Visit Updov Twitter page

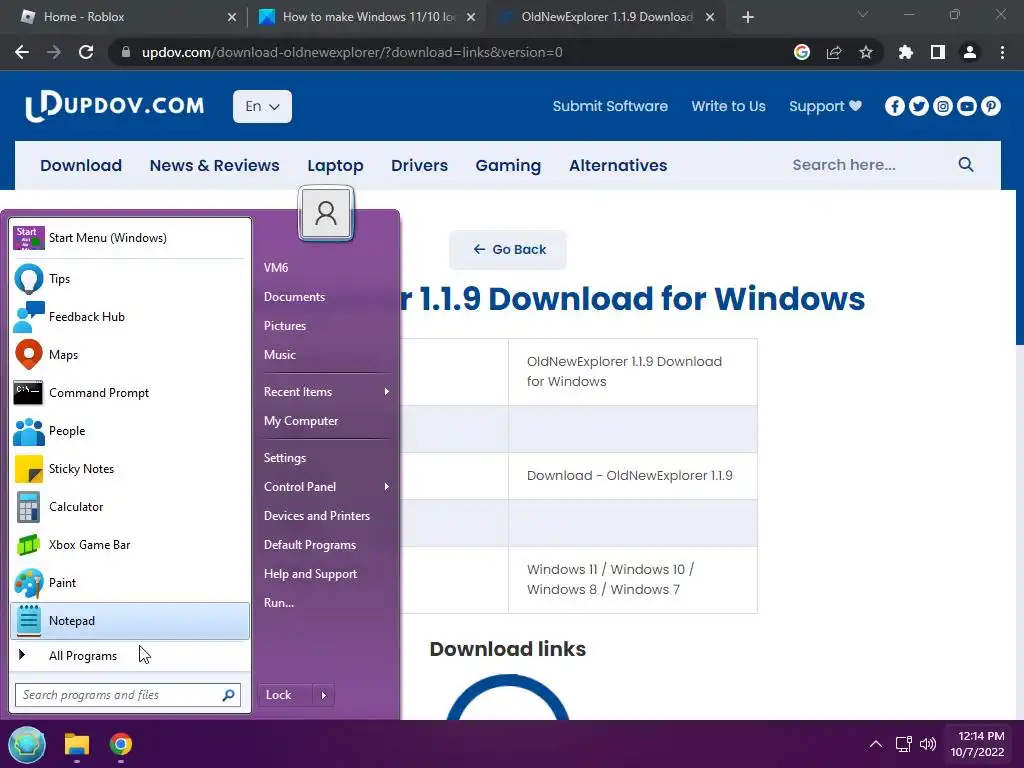pyautogui.click(x=919, y=106)
